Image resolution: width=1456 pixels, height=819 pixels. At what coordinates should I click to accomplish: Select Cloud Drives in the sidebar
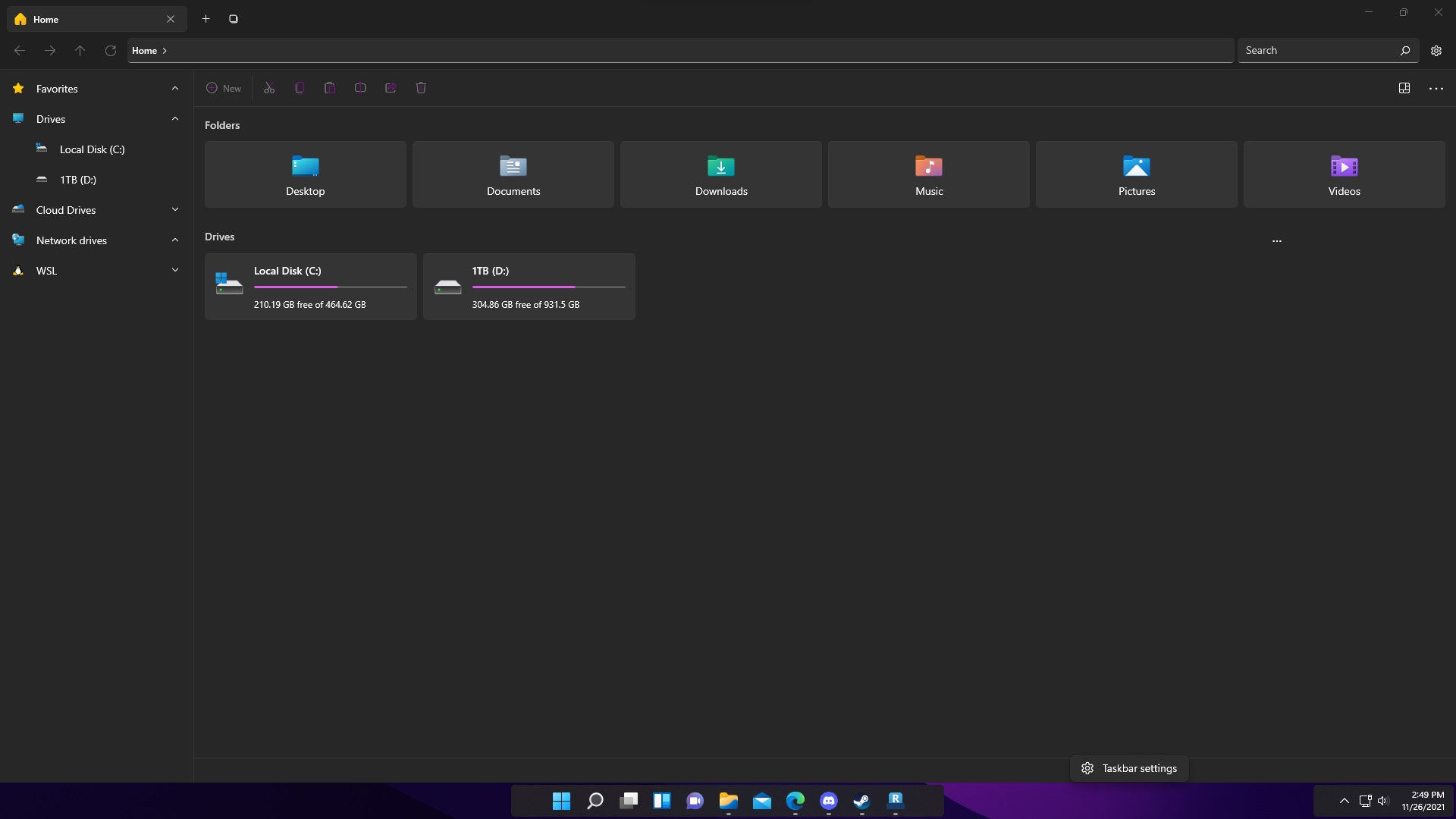click(x=66, y=210)
